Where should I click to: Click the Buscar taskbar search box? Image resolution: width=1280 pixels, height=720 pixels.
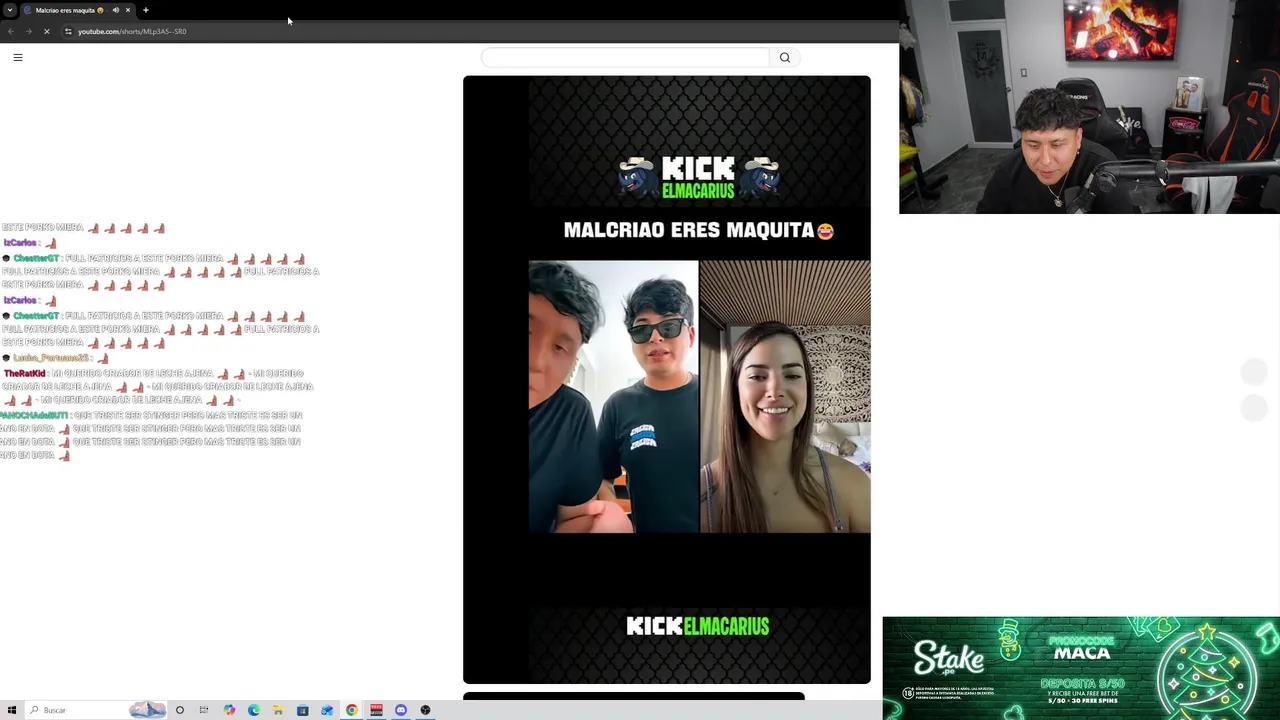pos(95,710)
